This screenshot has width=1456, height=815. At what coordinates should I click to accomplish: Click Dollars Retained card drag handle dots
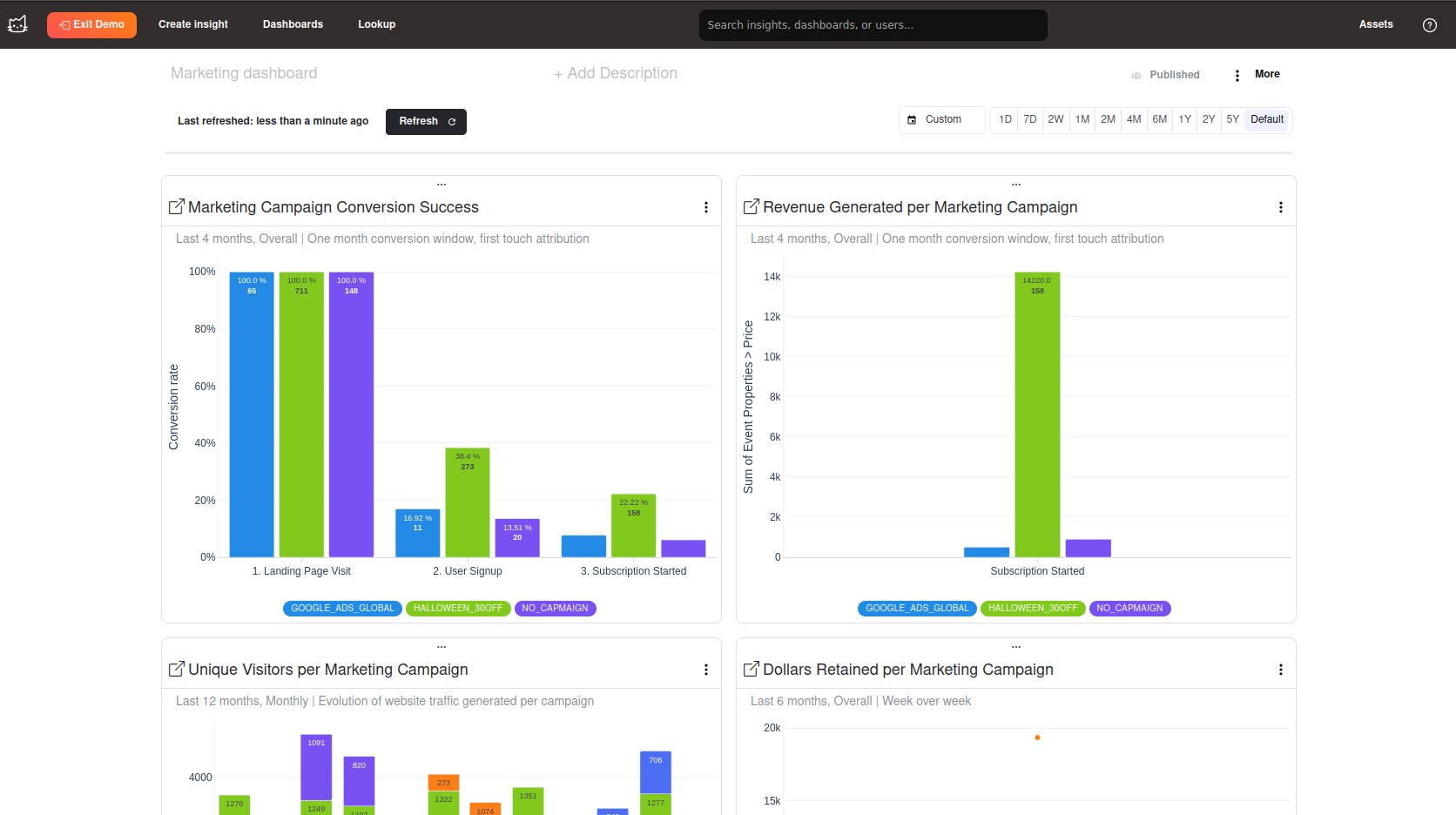(1016, 647)
